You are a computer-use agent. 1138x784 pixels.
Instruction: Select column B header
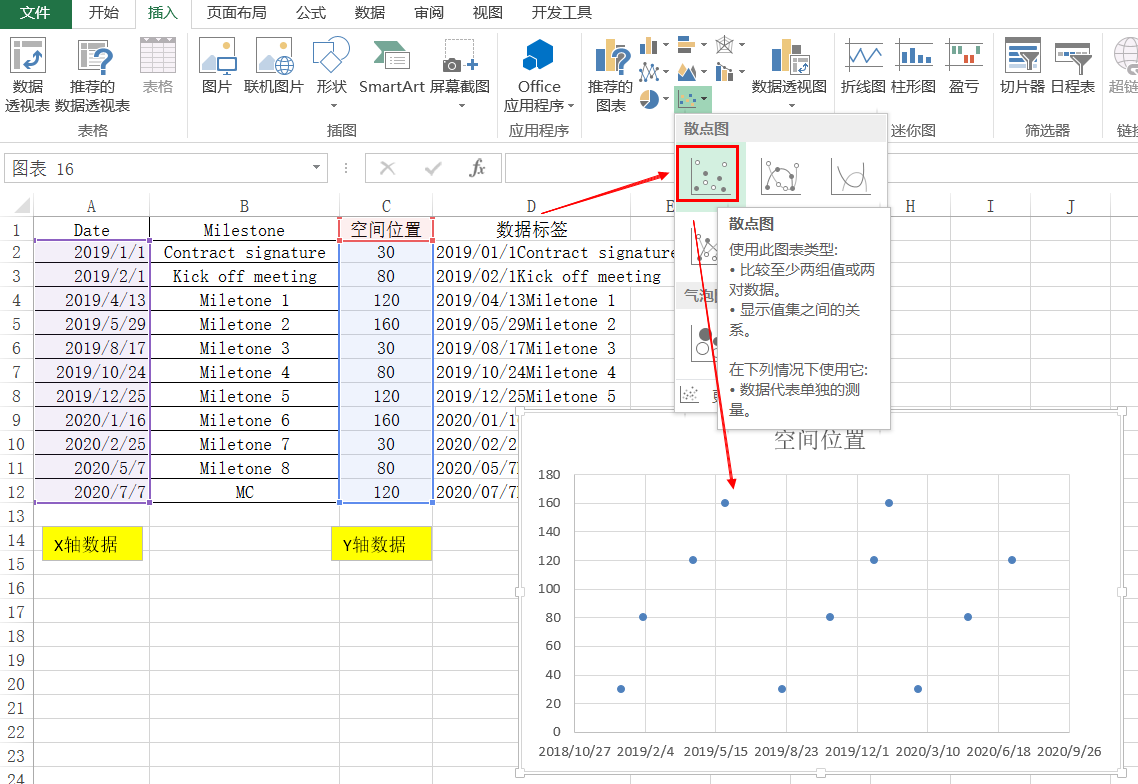point(244,206)
